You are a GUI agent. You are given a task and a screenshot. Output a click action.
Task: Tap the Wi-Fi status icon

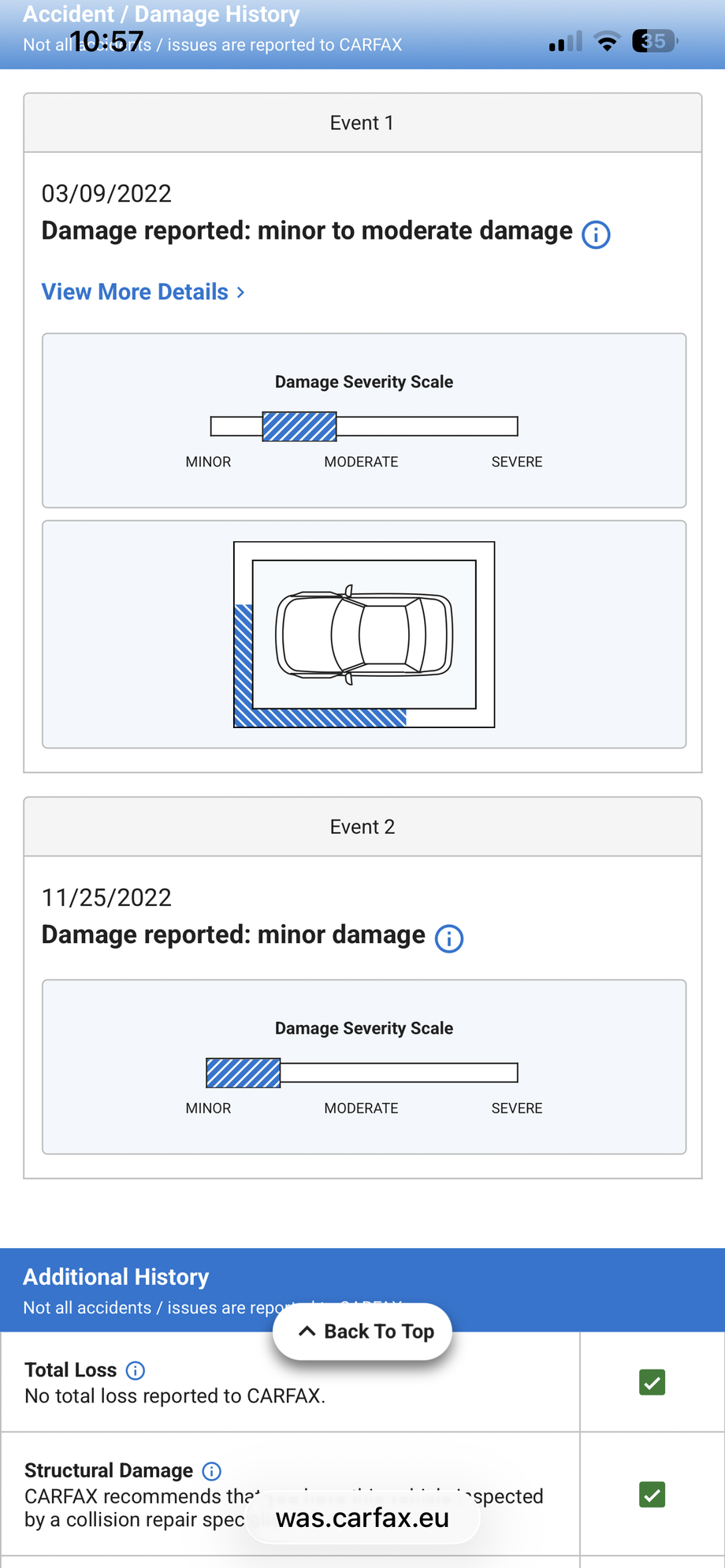coord(607,42)
